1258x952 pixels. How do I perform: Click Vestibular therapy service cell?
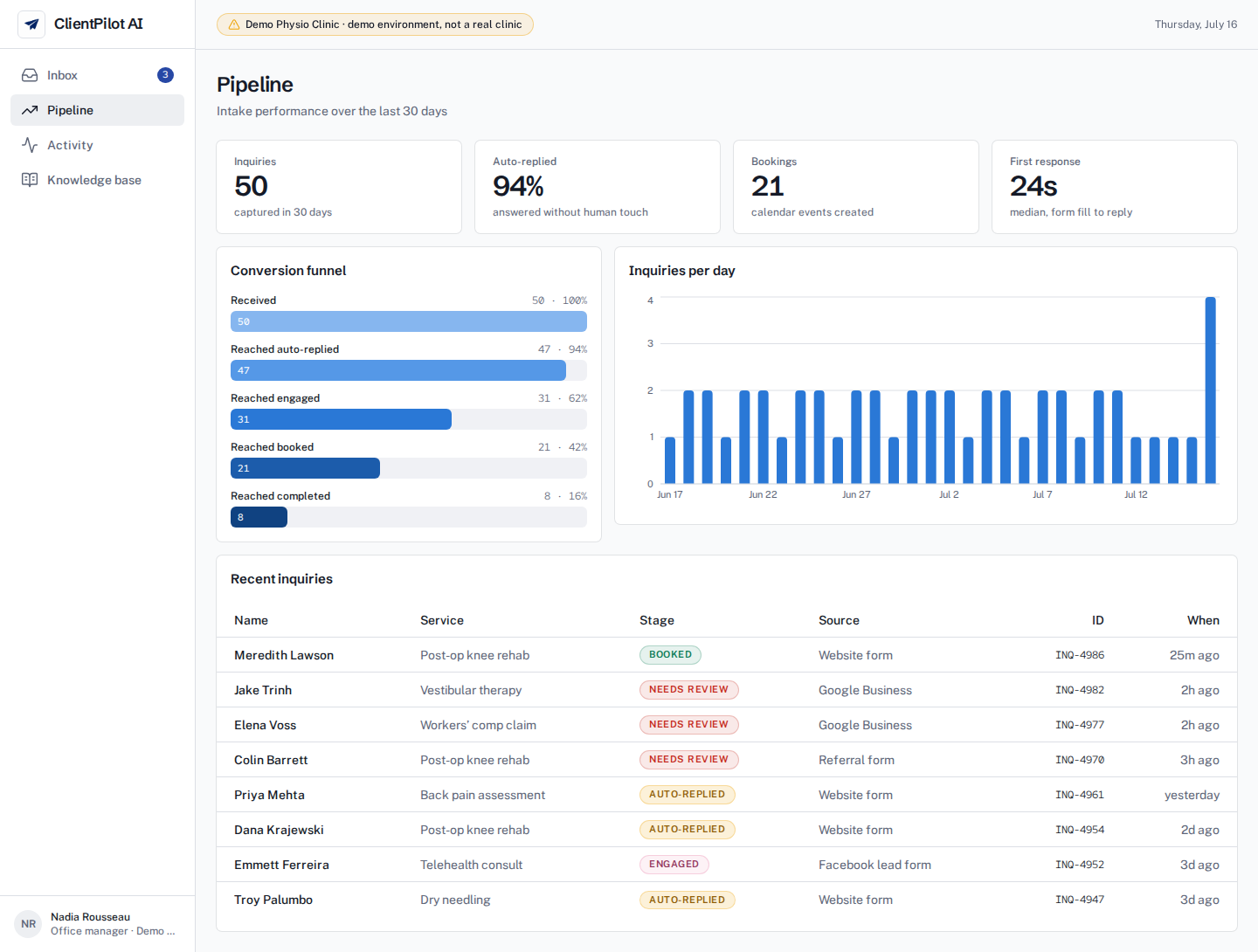tap(471, 690)
